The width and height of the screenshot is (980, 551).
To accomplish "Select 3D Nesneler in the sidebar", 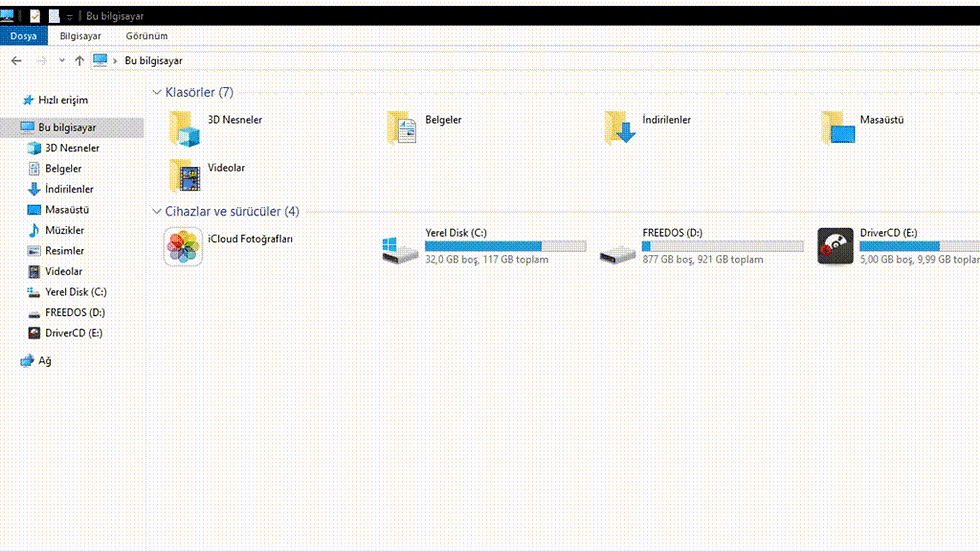I will point(63,148).
